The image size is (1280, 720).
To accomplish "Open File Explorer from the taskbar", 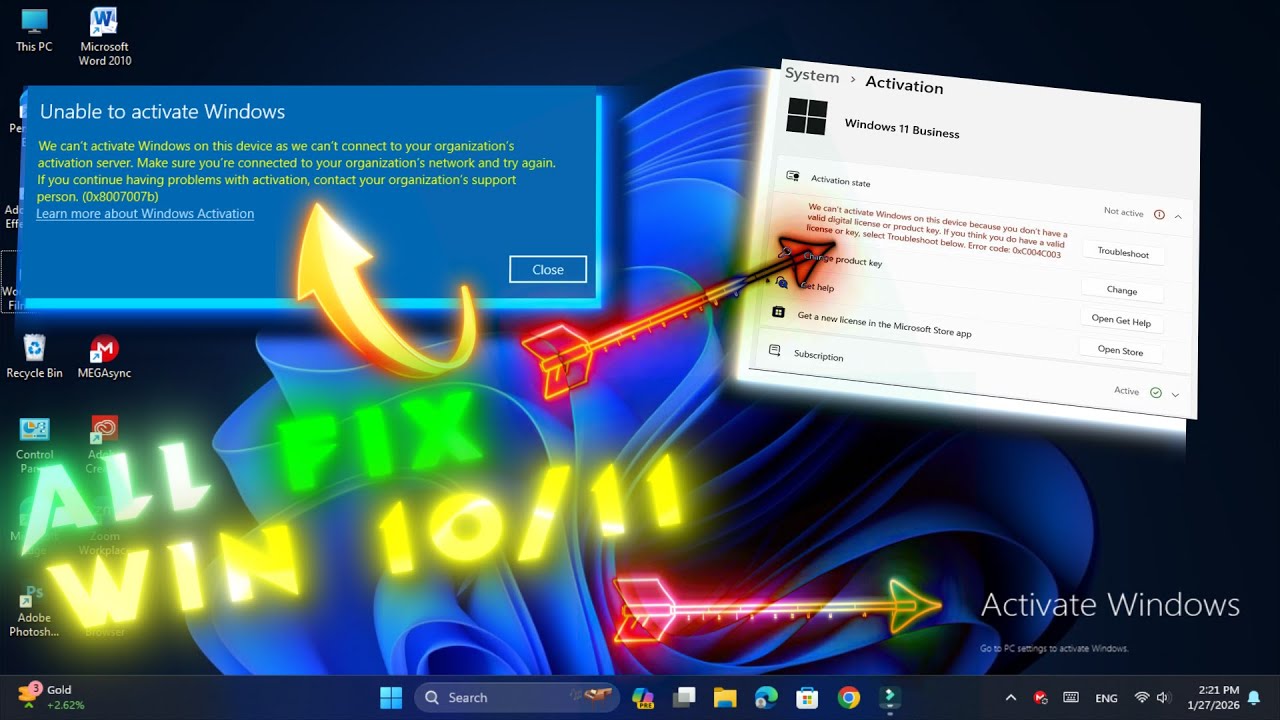I will (725, 697).
